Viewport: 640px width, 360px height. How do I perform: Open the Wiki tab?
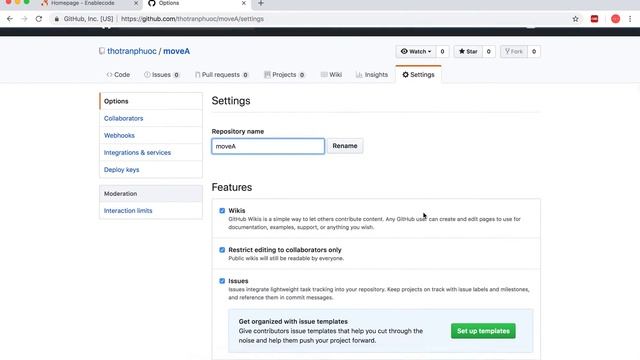(x=331, y=75)
